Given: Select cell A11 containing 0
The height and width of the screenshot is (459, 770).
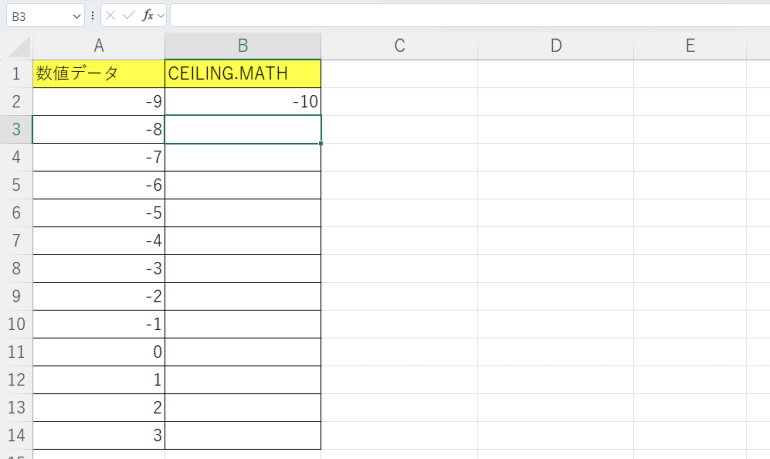Looking at the screenshot, I should pos(98,353).
